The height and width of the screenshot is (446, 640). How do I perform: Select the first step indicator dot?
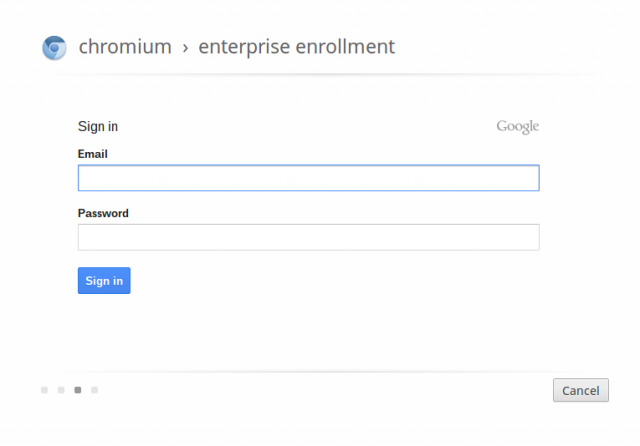point(44,390)
